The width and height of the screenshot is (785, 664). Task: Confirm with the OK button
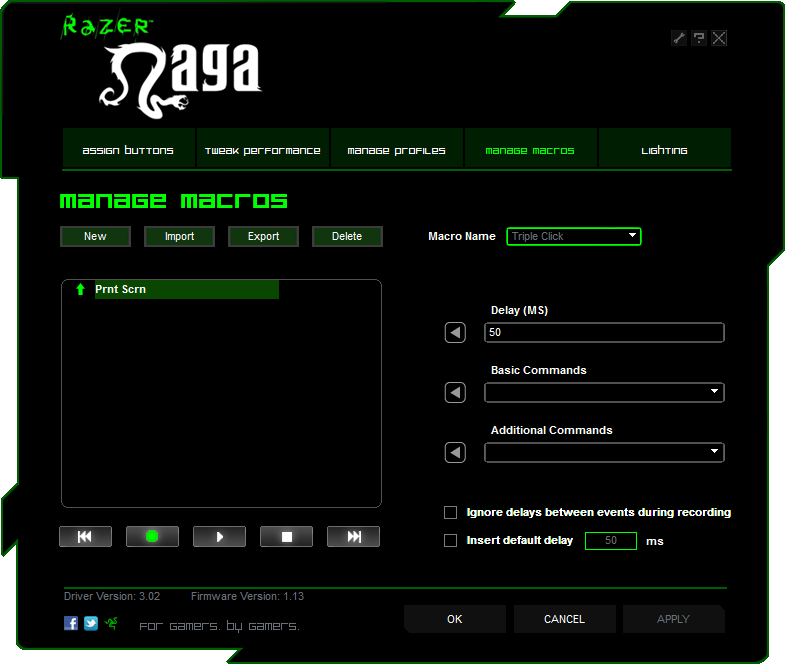[x=455, y=619]
